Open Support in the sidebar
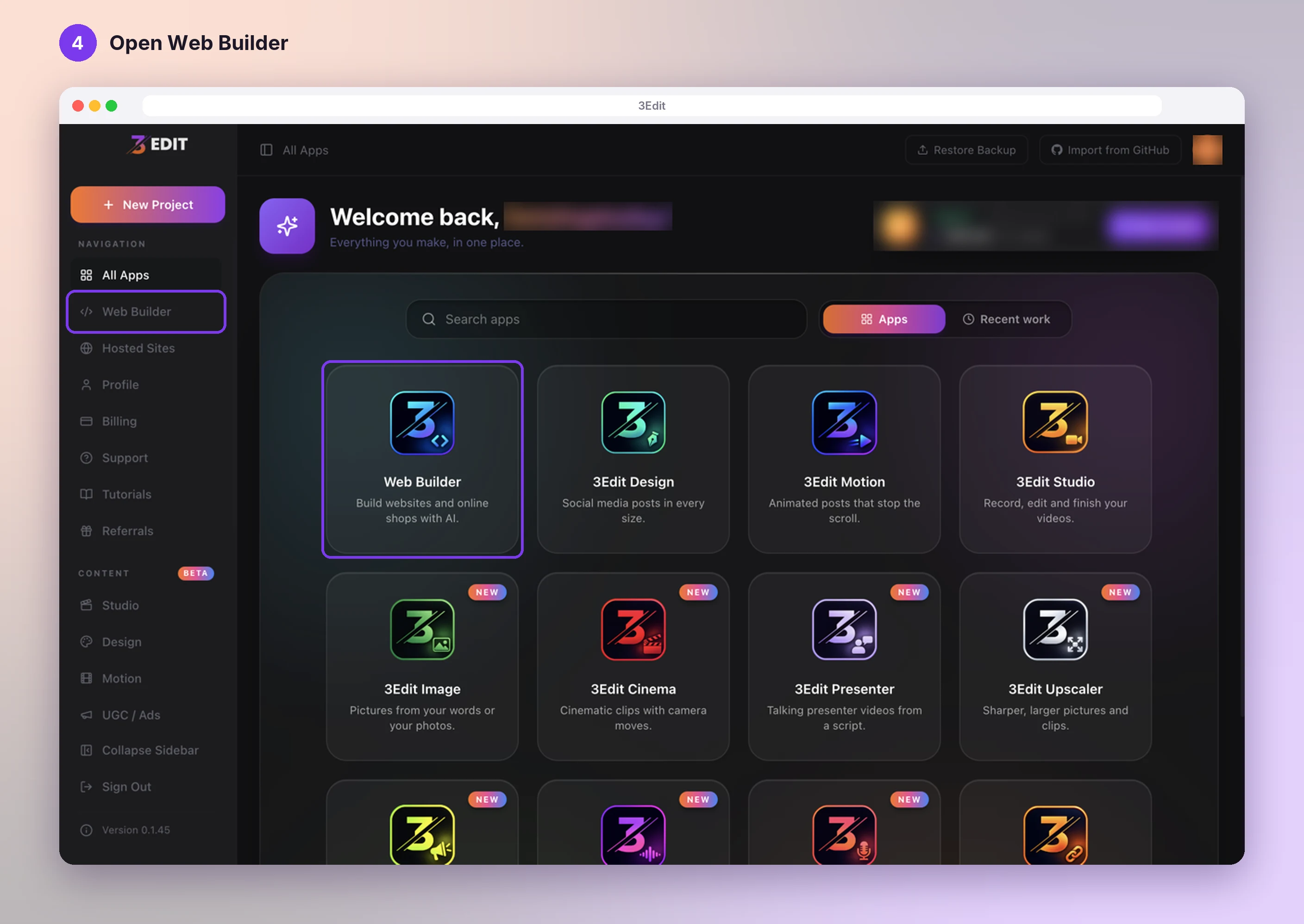Image resolution: width=1304 pixels, height=924 pixels. click(146, 457)
